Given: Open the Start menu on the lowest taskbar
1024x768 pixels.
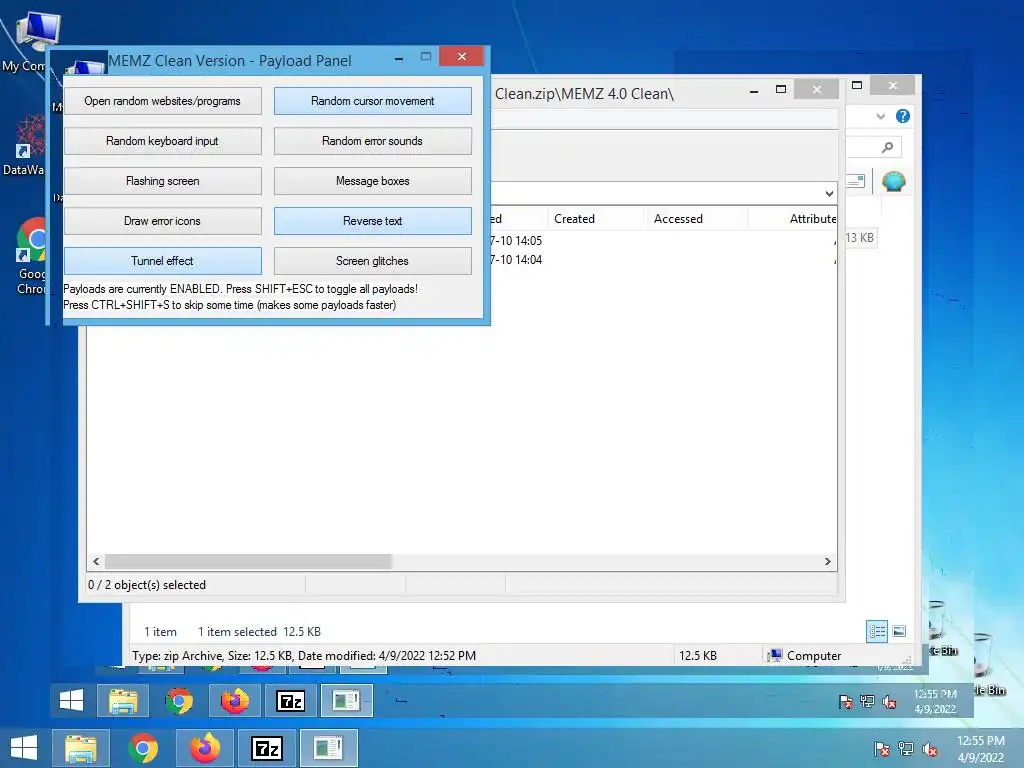Looking at the screenshot, I should pyautogui.click(x=24, y=748).
